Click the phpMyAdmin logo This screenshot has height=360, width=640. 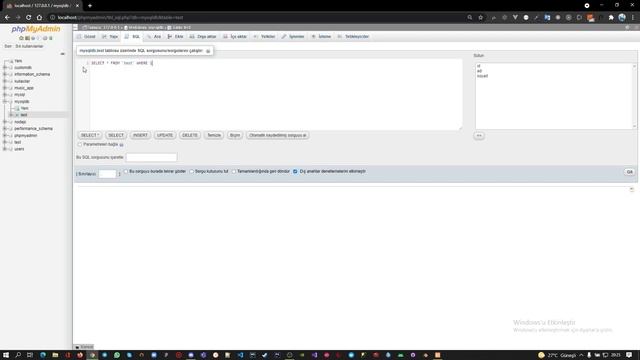pos(36,29)
